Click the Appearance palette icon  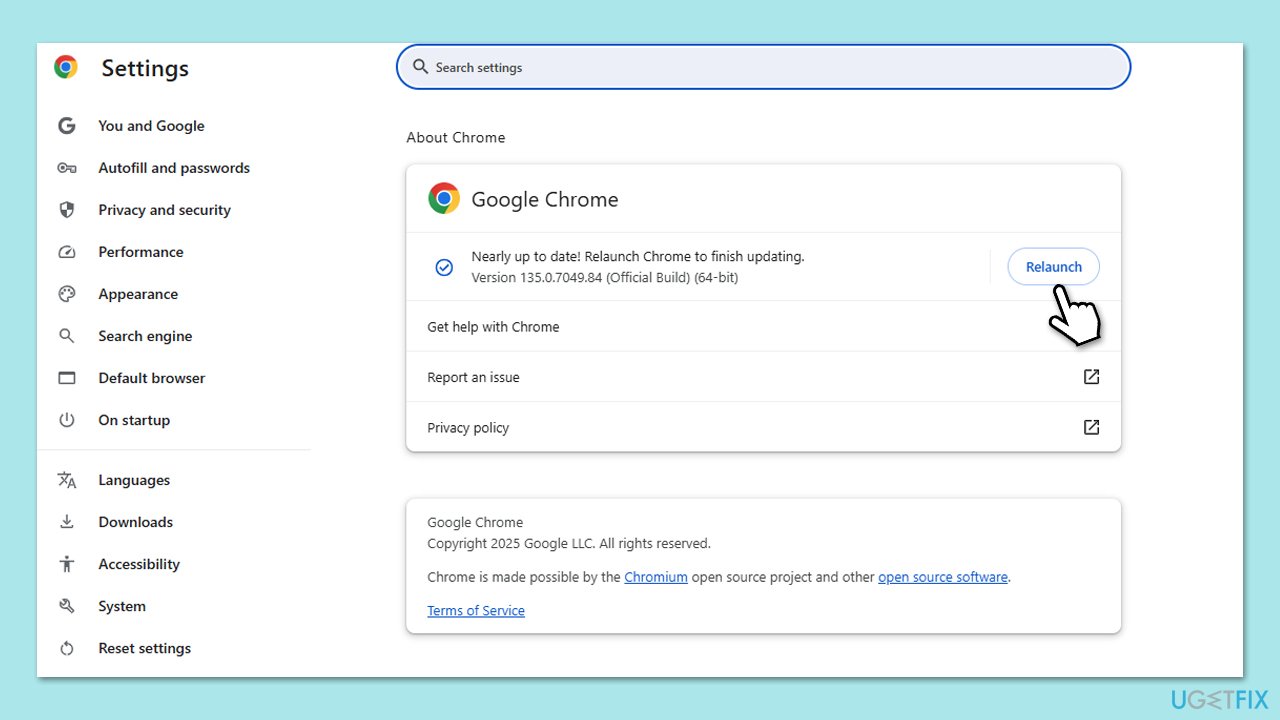pyautogui.click(x=66, y=294)
